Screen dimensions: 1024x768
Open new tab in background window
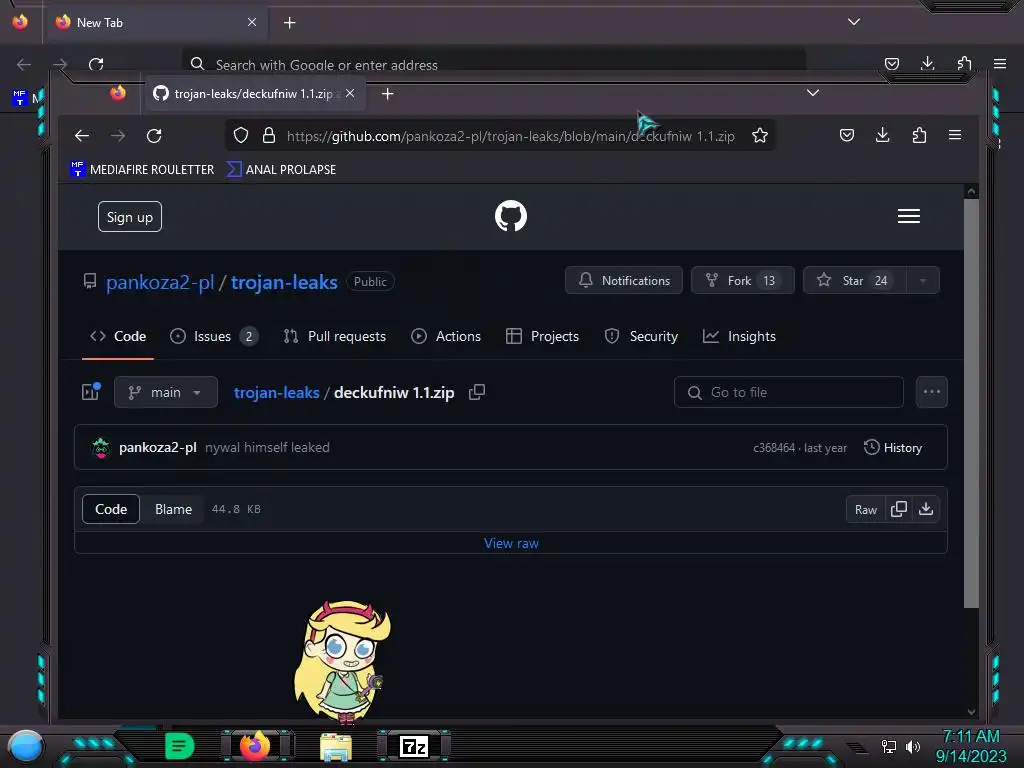coord(289,23)
